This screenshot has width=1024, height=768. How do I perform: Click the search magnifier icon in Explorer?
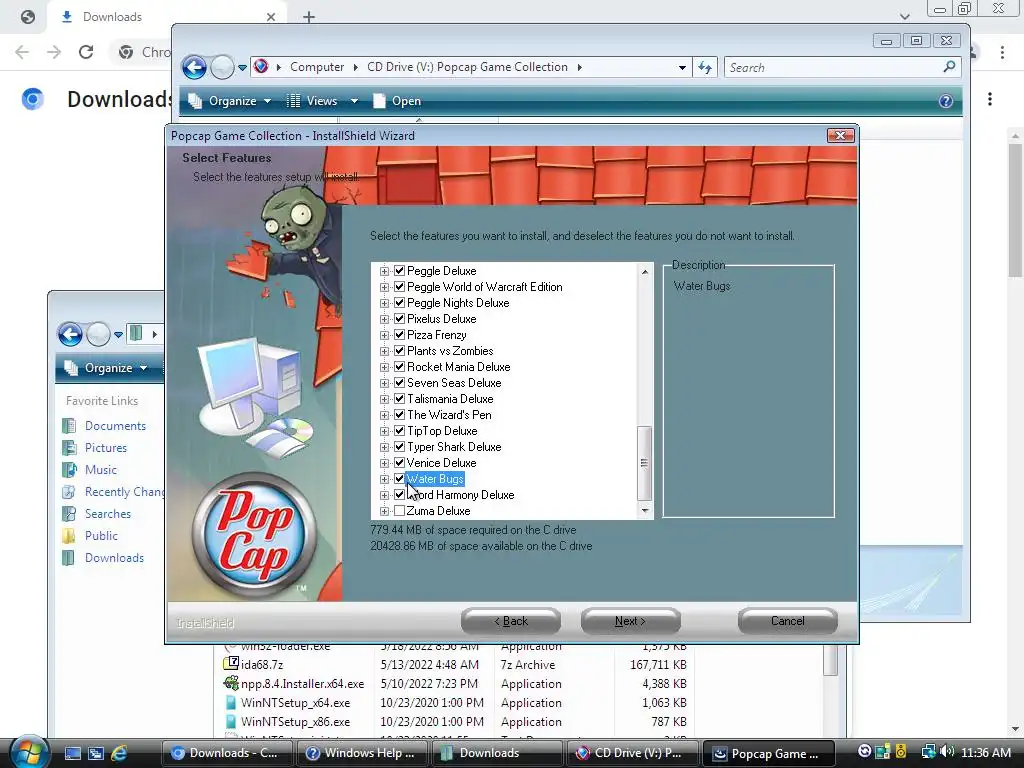950,67
